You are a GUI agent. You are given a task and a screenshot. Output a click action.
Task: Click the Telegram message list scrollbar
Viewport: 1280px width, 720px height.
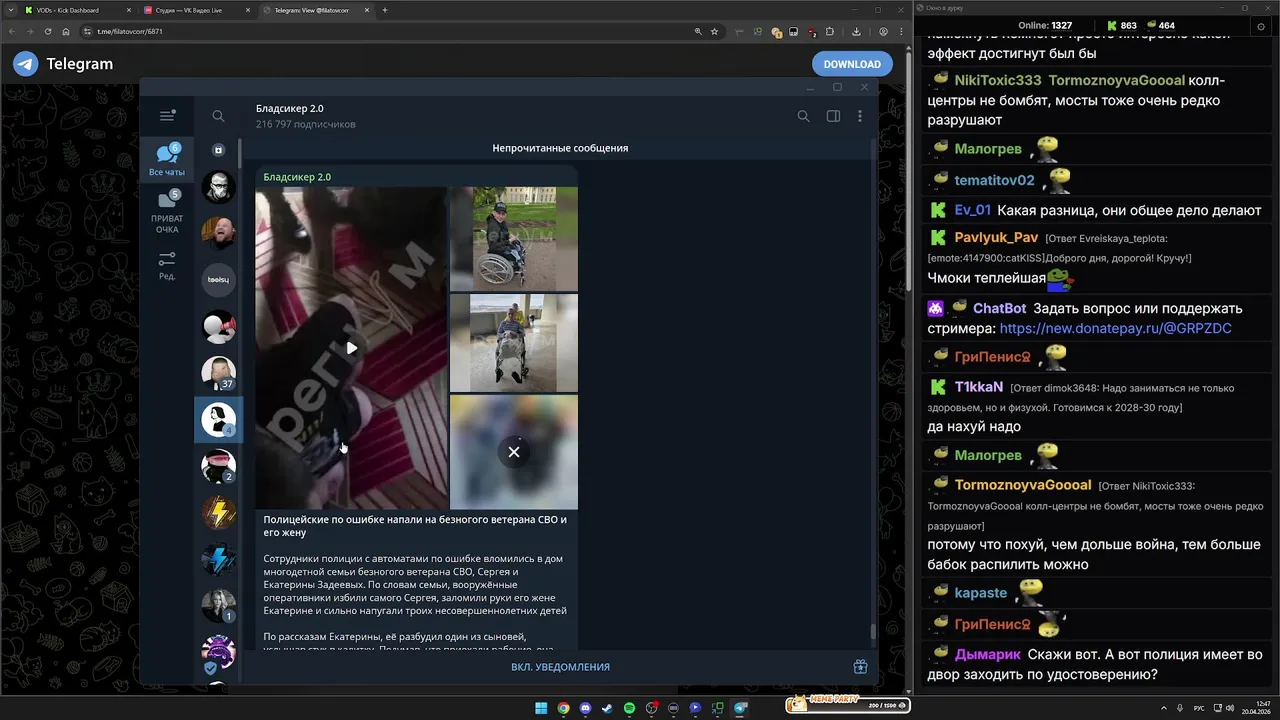pos(872,631)
